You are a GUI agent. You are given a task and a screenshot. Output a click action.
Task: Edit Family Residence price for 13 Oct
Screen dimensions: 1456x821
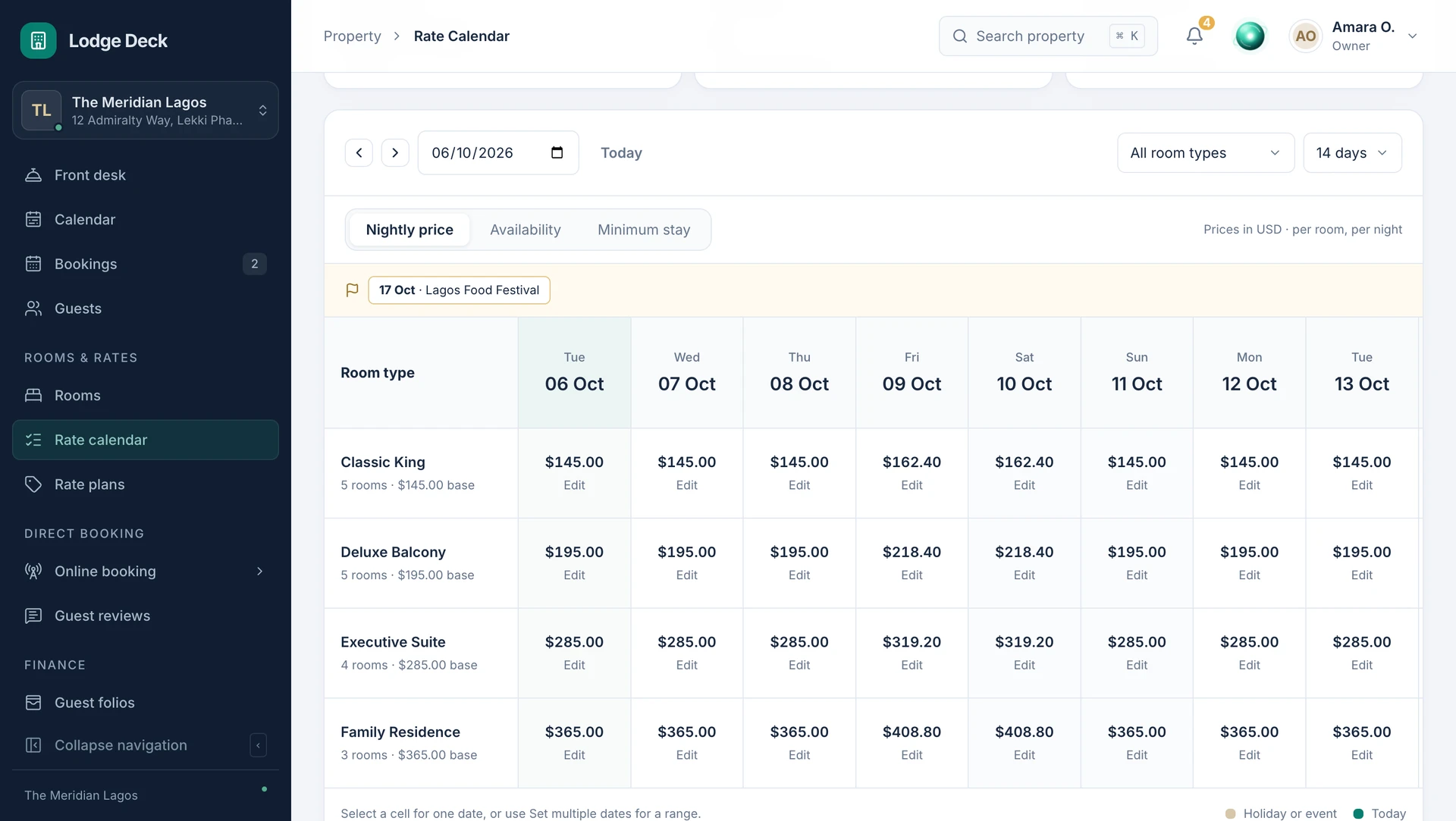(1361, 755)
